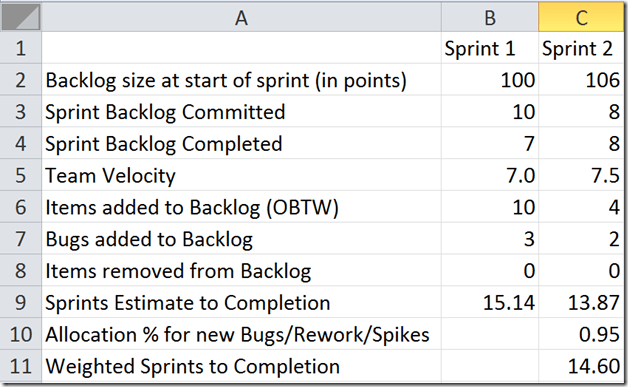This screenshot has height=387, width=628.
Task: Select row 1 header
Action: [21, 48]
